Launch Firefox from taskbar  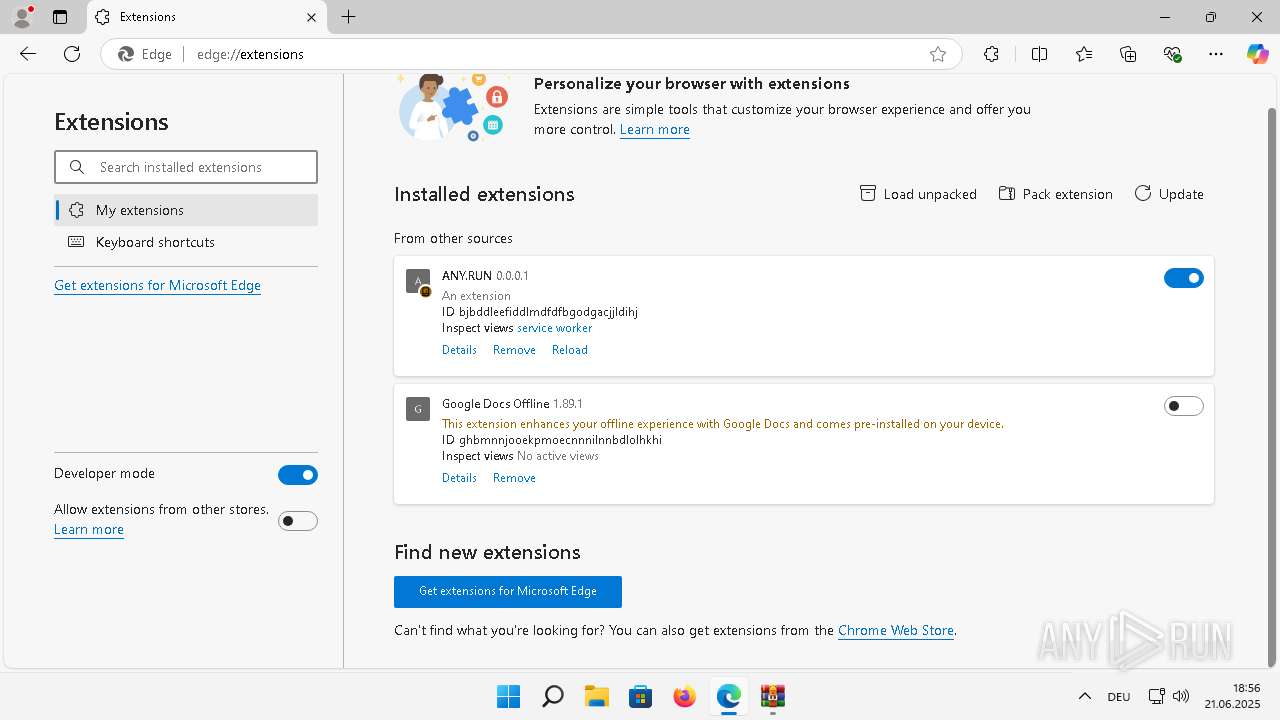685,696
